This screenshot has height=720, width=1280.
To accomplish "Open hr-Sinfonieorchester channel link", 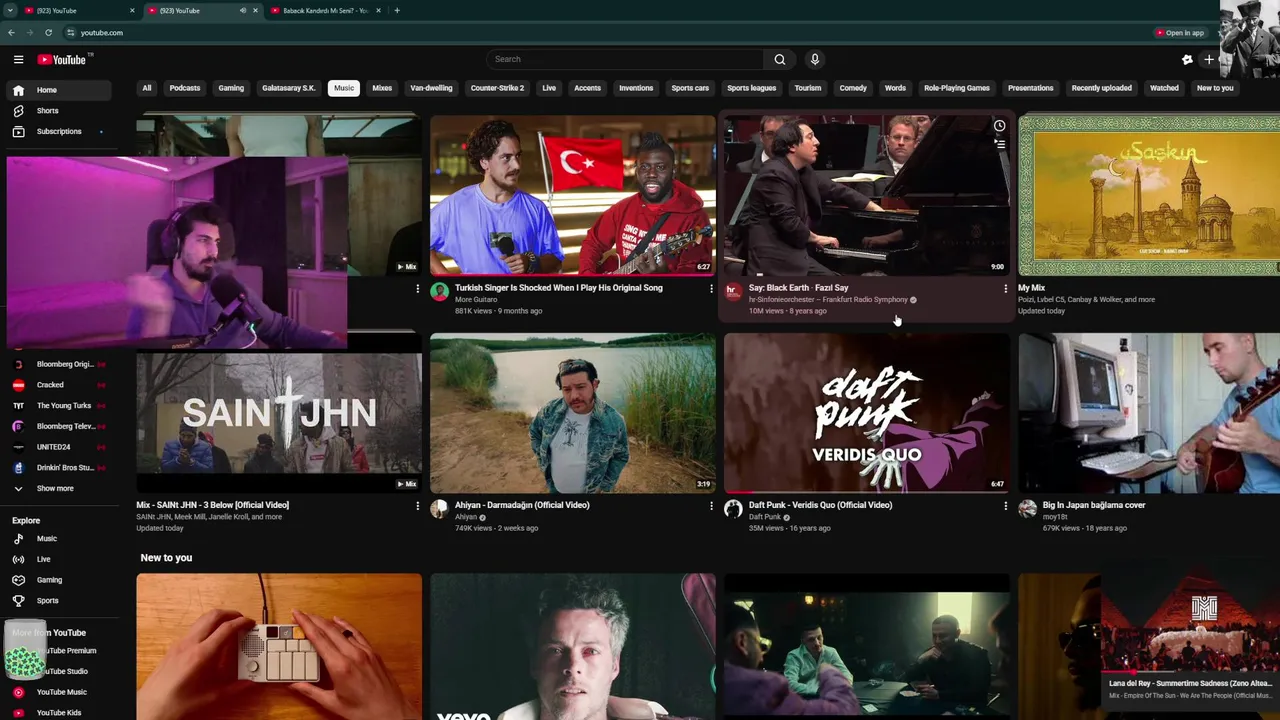I will (x=828, y=299).
